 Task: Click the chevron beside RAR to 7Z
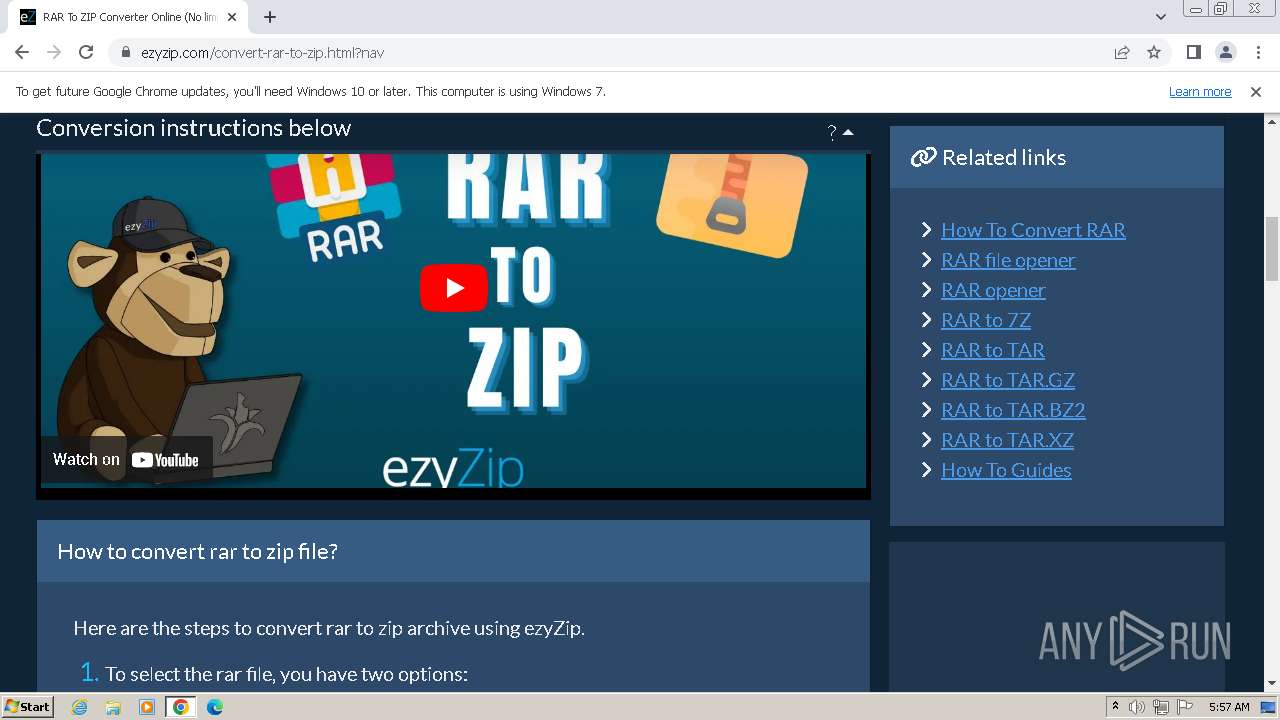coord(926,320)
